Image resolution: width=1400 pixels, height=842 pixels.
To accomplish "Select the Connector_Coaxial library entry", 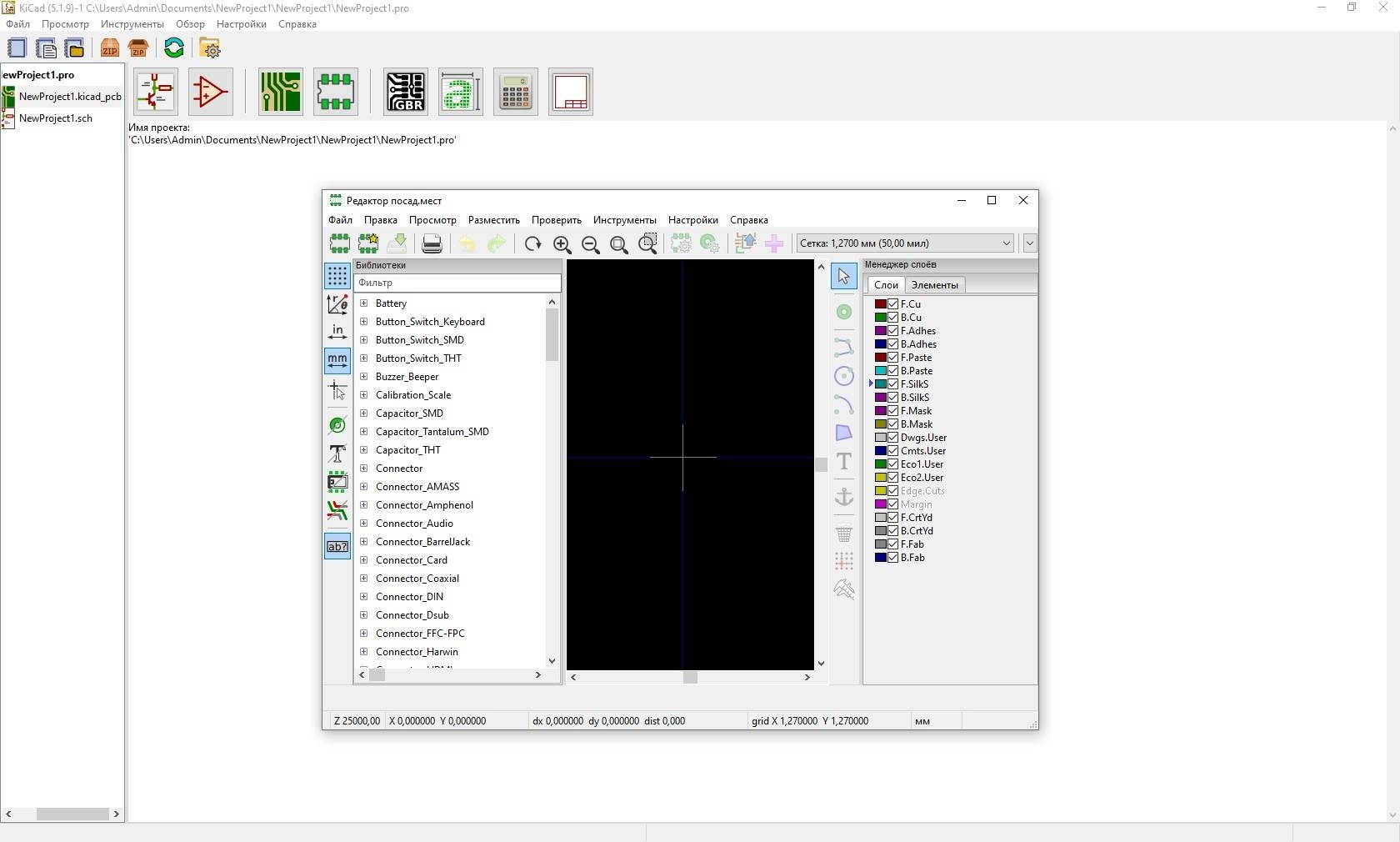I will 417,579.
